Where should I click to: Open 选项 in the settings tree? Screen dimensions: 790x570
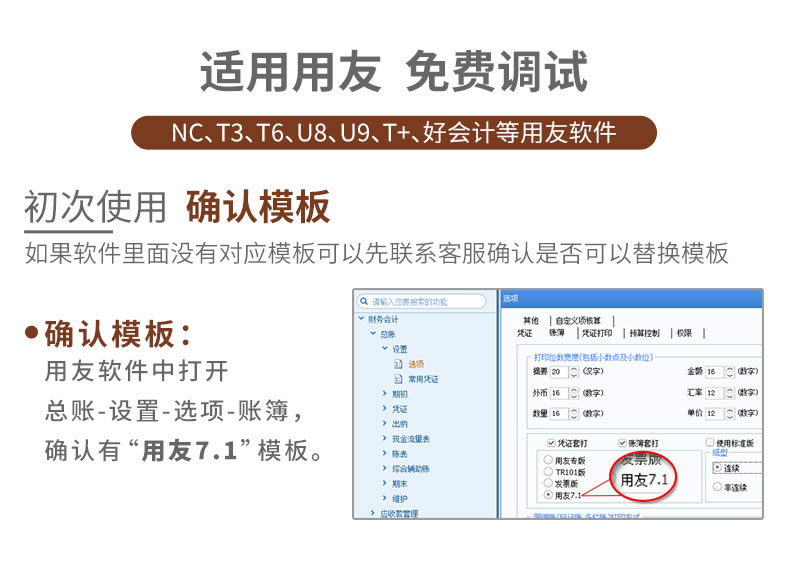click(x=416, y=364)
